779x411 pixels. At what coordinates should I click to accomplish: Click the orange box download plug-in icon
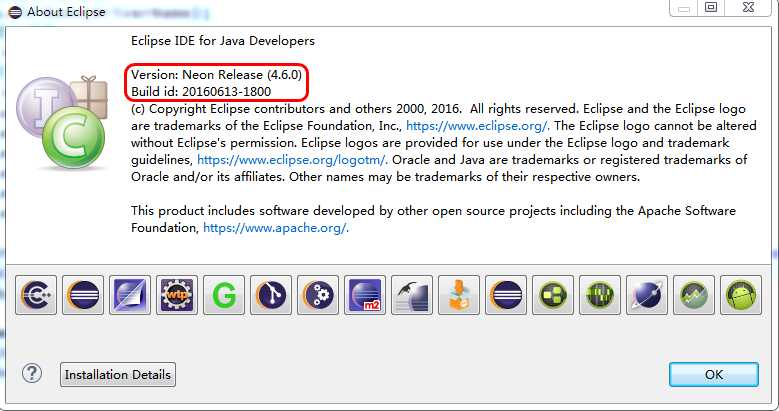[459, 295]
